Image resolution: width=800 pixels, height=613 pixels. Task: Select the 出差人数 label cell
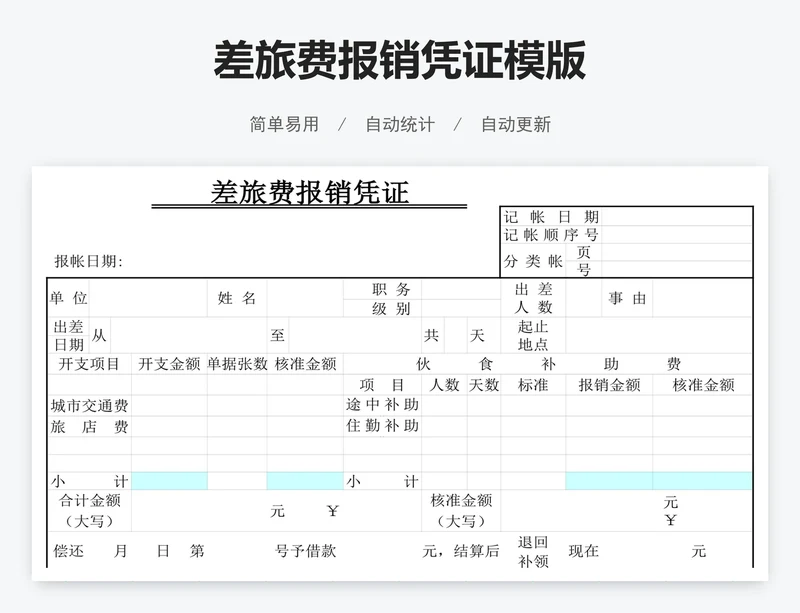(x=533, y=298)
